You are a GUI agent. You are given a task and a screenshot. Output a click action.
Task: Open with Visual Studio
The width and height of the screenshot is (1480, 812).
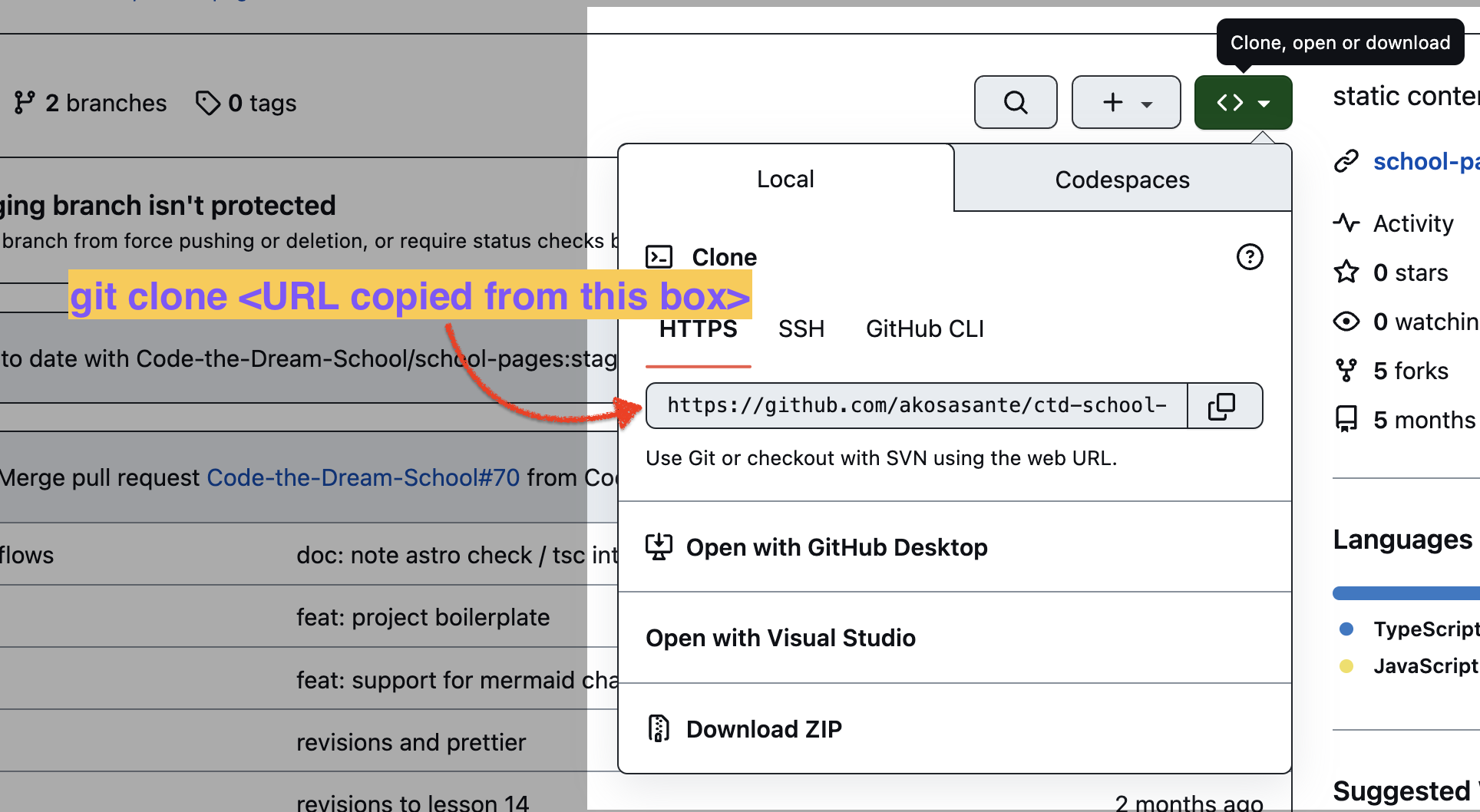[x=954, y=638]
